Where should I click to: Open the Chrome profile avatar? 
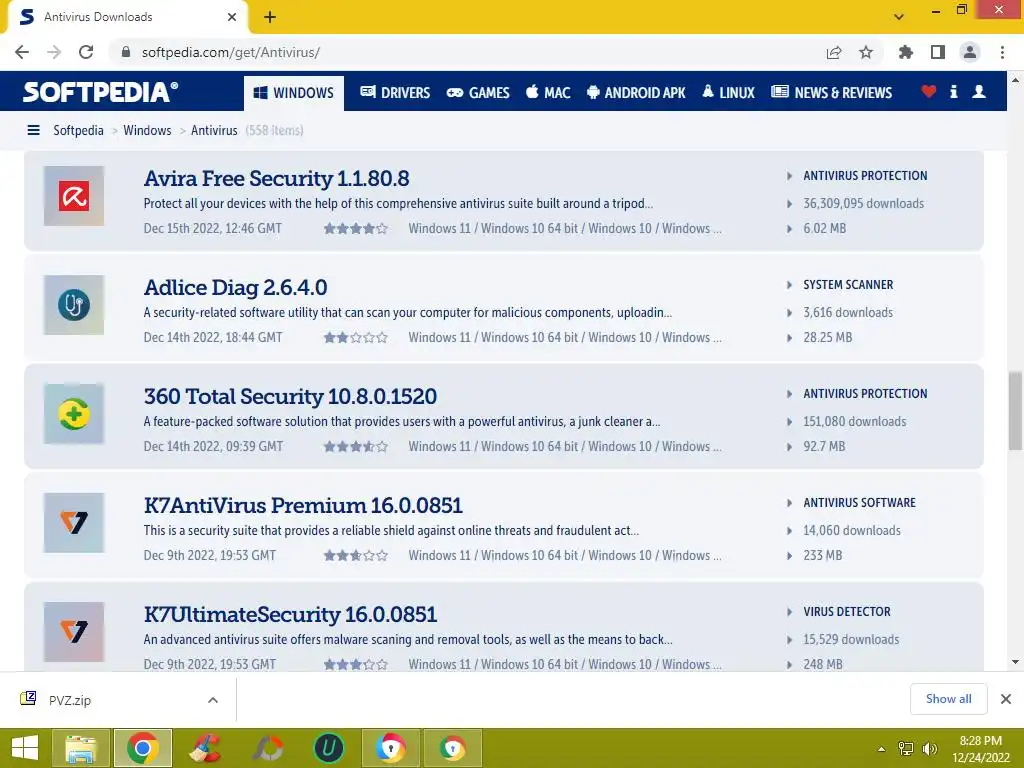pos(970,52)
